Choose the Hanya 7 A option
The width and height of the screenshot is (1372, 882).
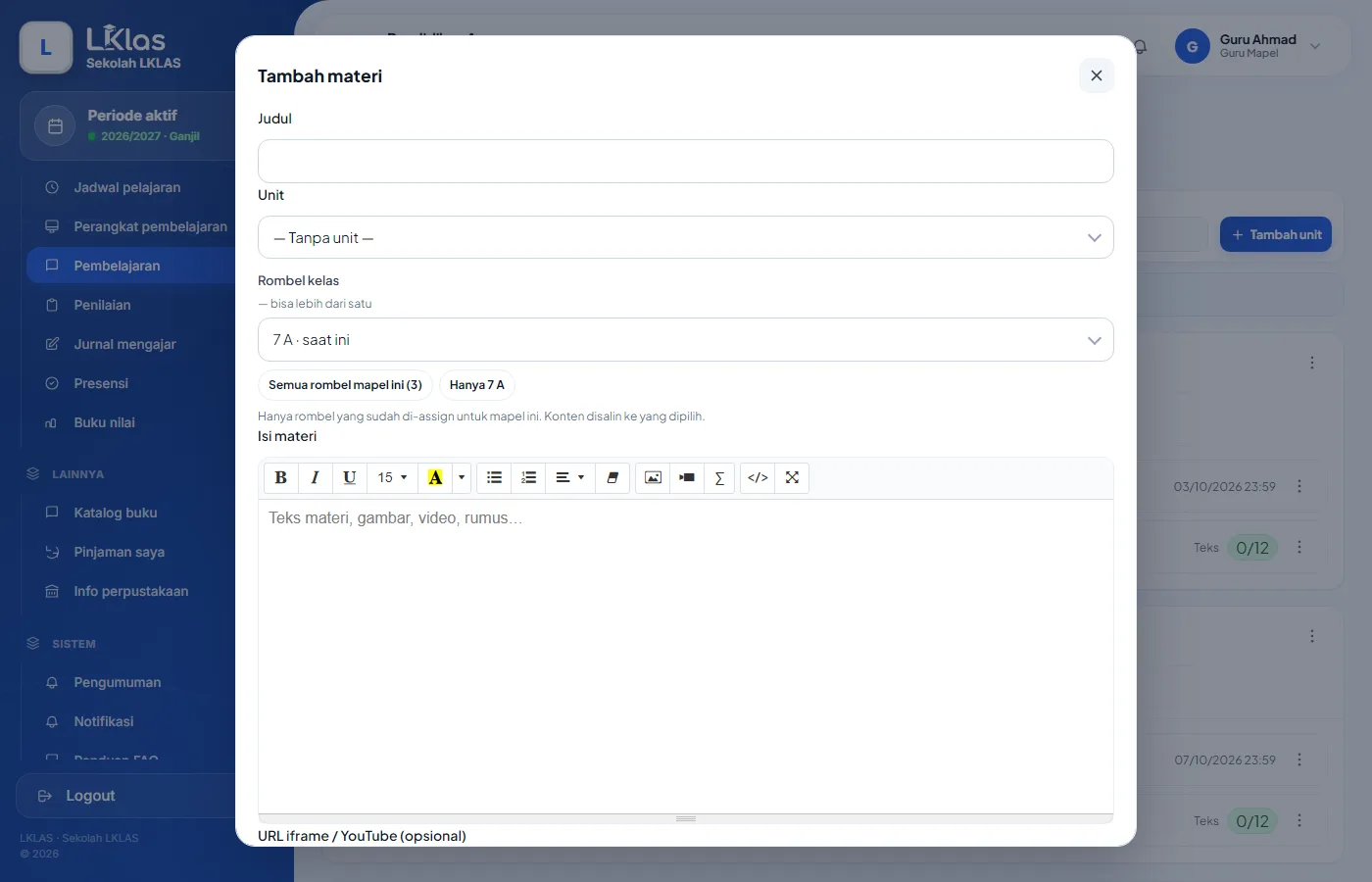(x=477, y=385)
